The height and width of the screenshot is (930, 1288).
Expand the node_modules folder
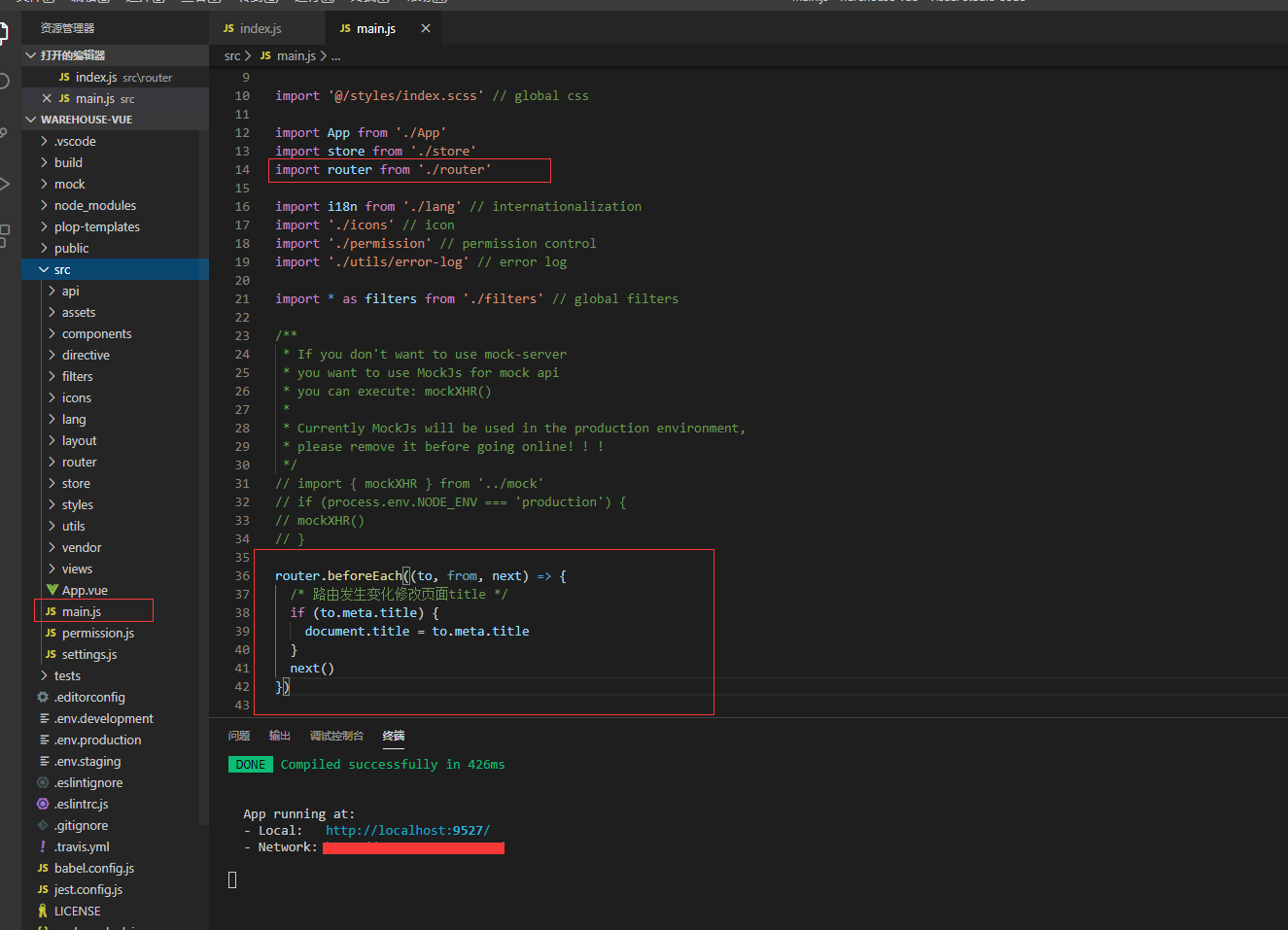click(x=44, y=205)
